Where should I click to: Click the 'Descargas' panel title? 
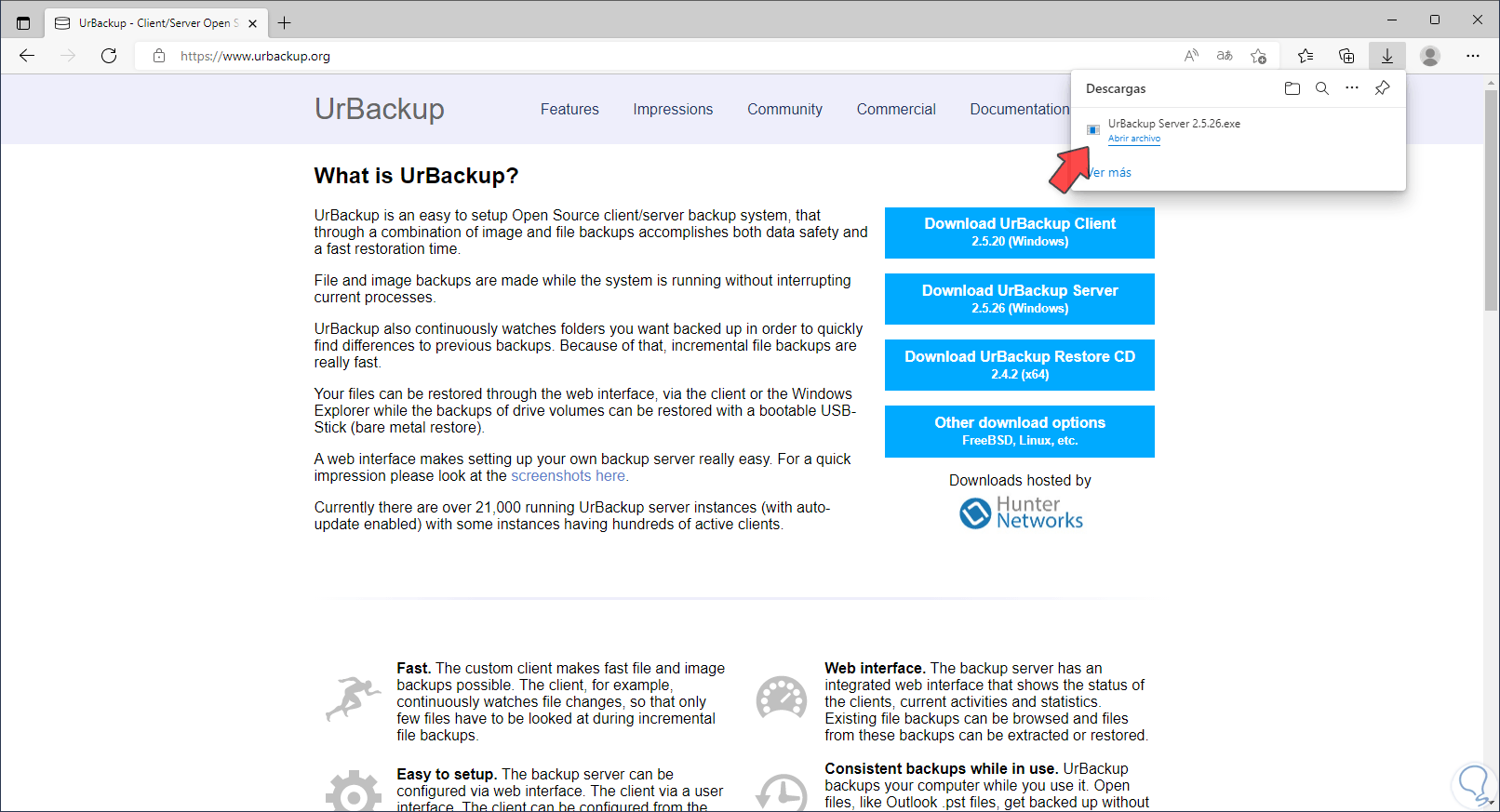tap(1116, 89)
